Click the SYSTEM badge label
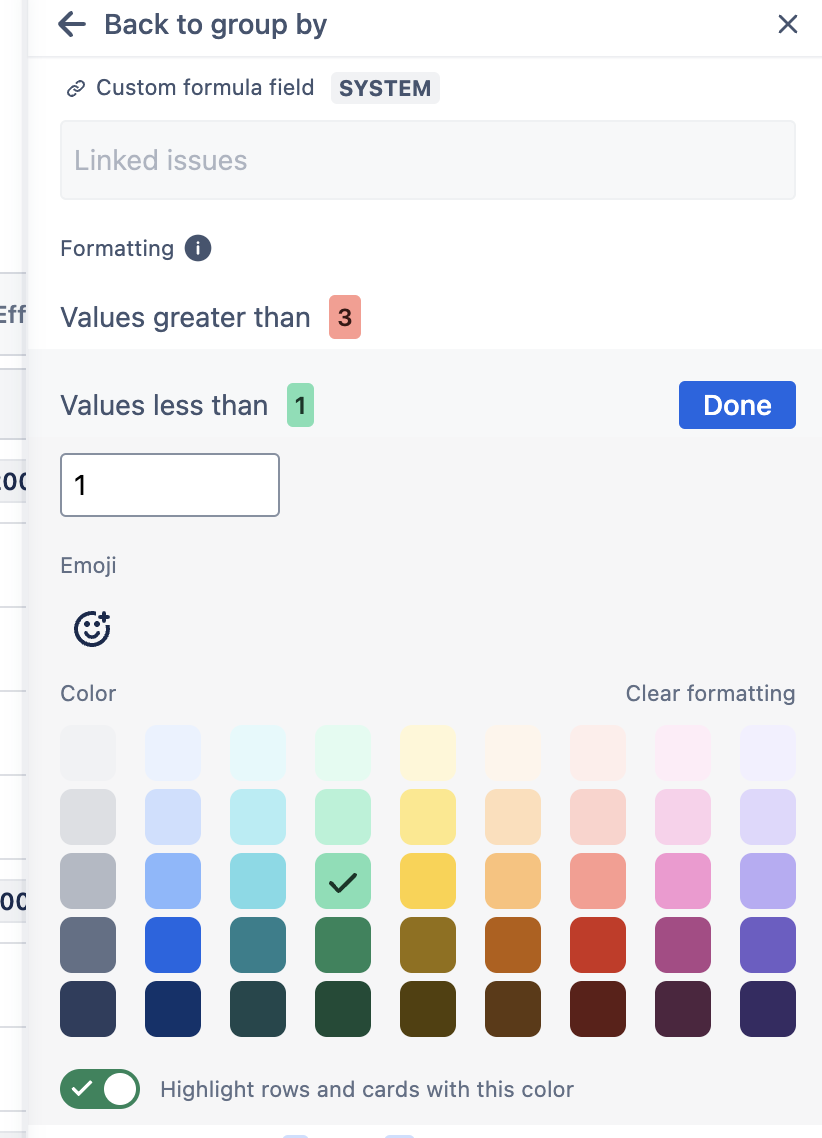Viewport: 822px width, 1138px height. pyautogui.click(x=385, y=88)
